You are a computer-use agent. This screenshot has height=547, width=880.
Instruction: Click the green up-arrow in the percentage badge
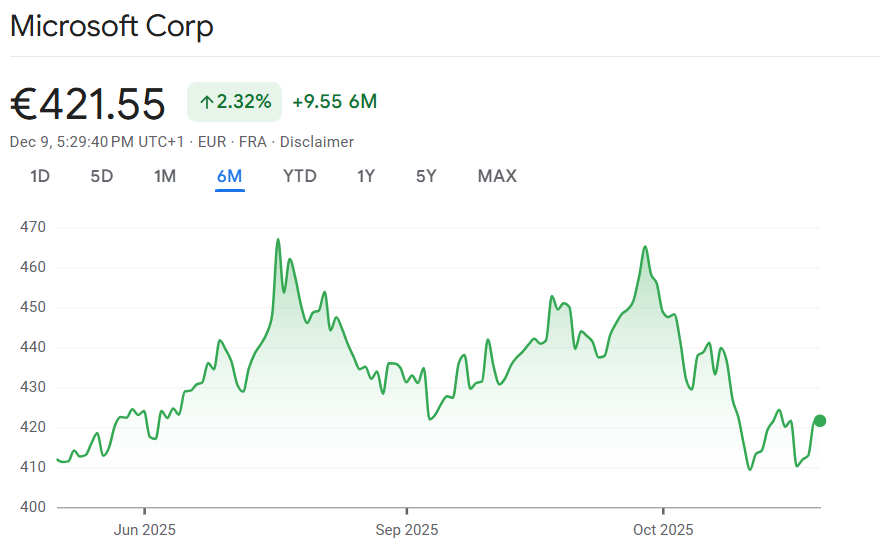(206, 102)
